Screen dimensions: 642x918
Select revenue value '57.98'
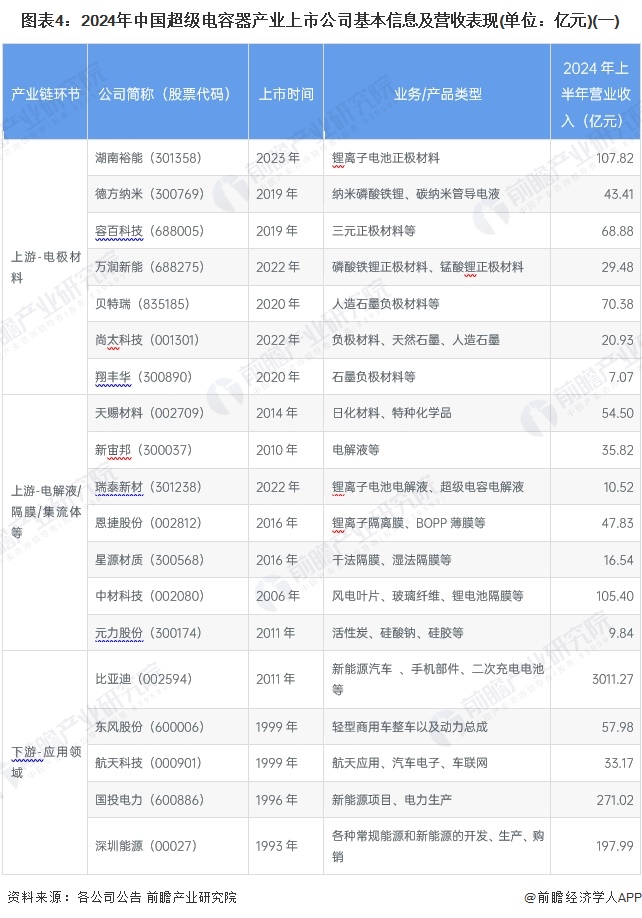[x=617, y=727]
